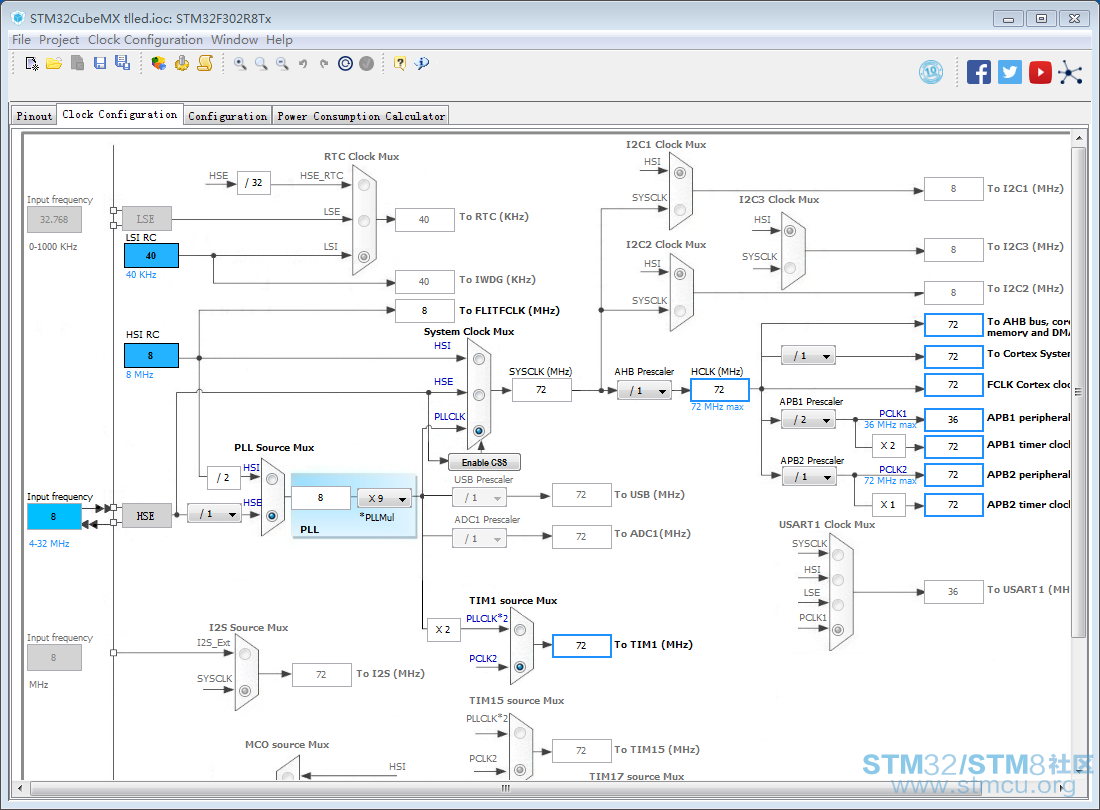Open the Window menu

[234, 40]
